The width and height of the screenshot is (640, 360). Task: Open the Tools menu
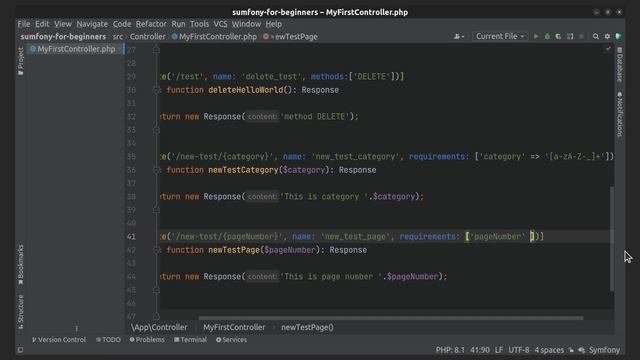(199, 24)
